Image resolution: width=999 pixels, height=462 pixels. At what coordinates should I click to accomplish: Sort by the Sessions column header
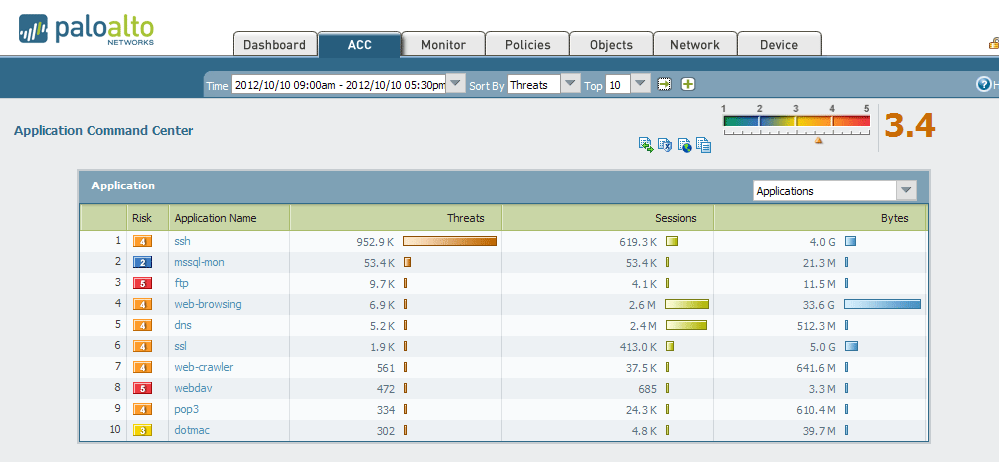pos(675,218)
